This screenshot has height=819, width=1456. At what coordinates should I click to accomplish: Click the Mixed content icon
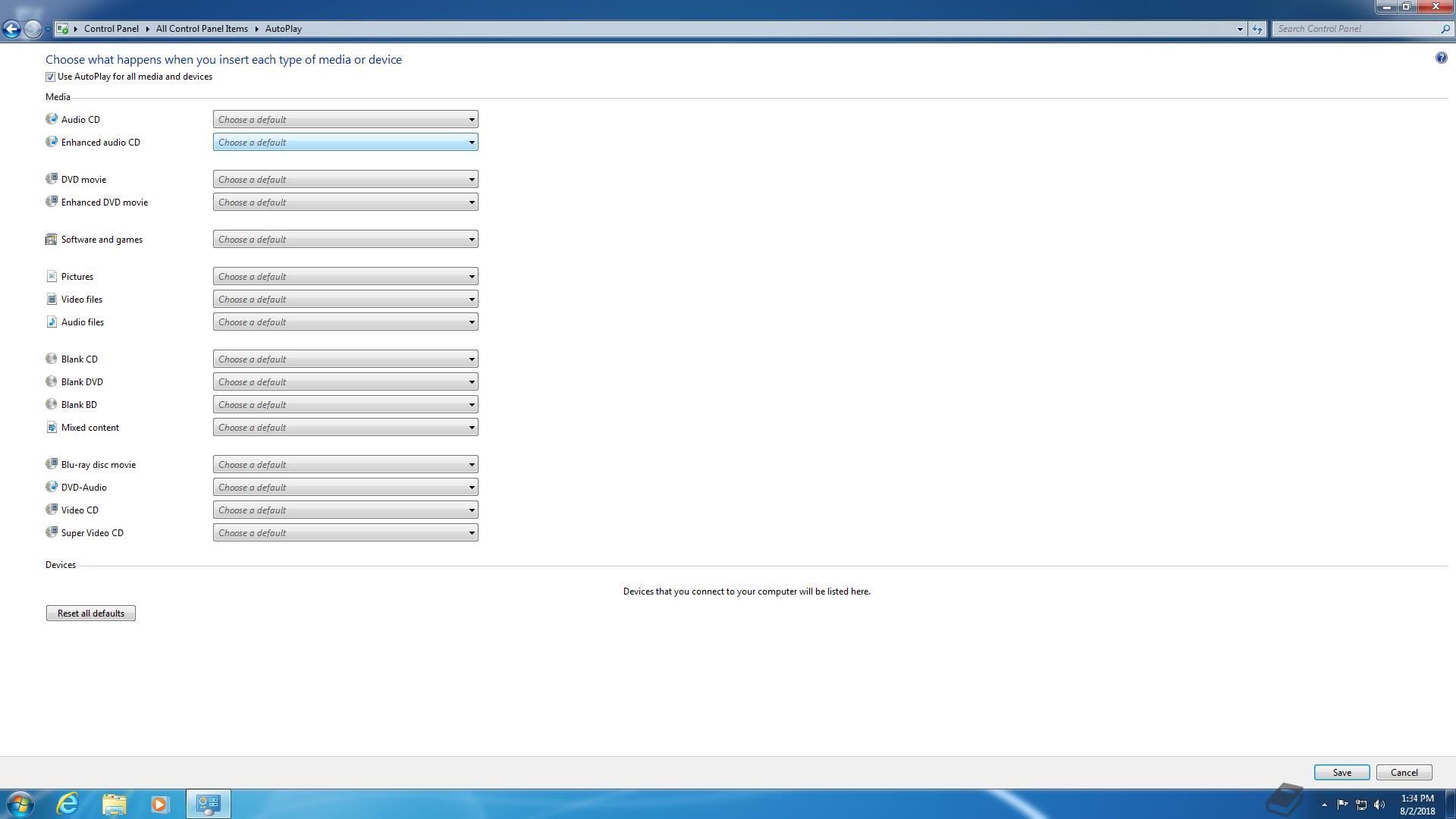click(52, 427)
